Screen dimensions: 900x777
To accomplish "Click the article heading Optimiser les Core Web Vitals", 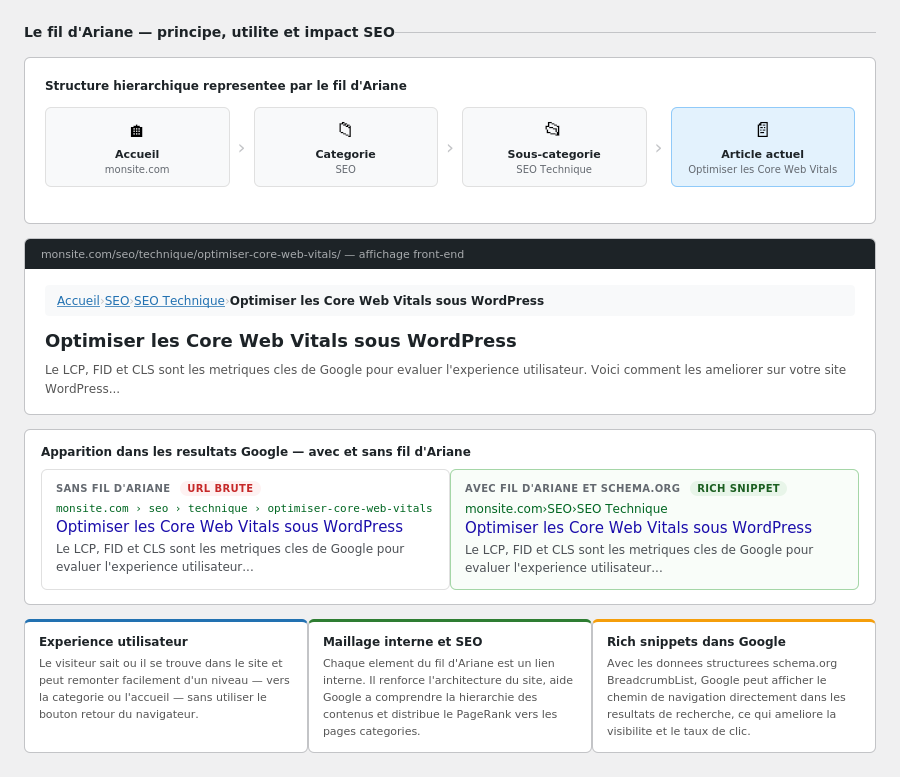I will coord(281,341).
